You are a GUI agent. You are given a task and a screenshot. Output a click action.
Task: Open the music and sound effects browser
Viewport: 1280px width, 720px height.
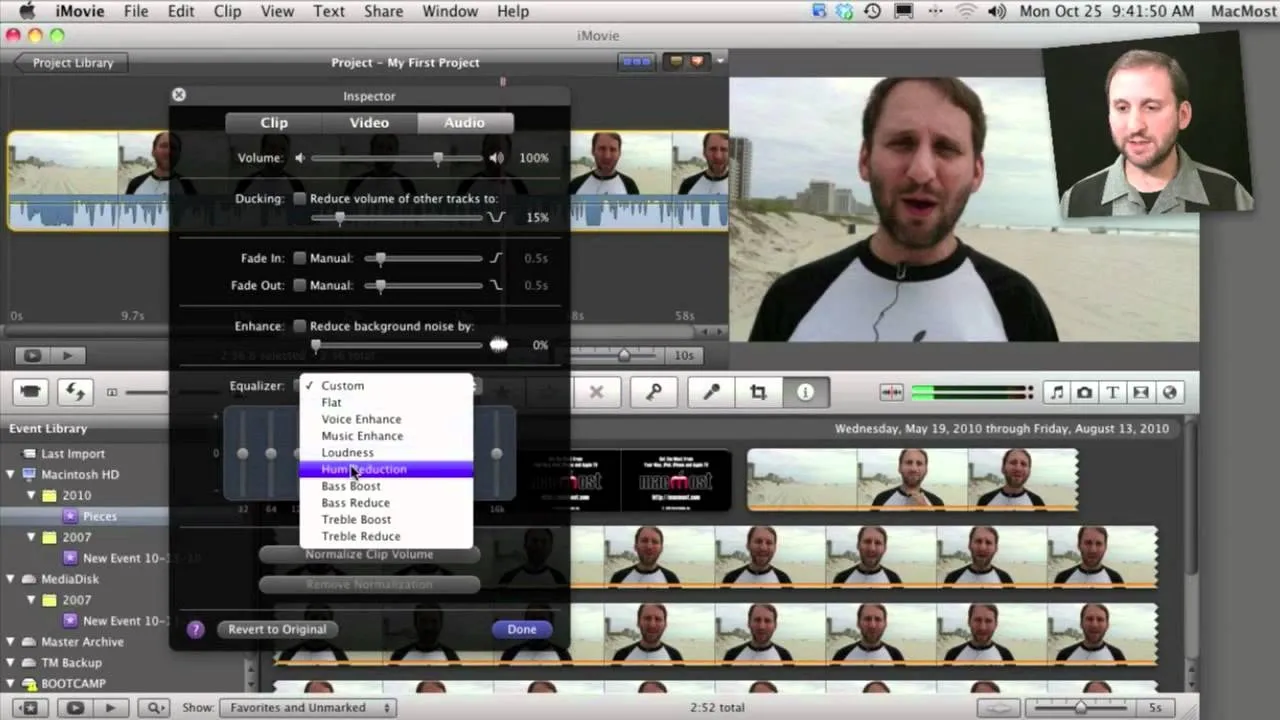[x=1057, y=393]
